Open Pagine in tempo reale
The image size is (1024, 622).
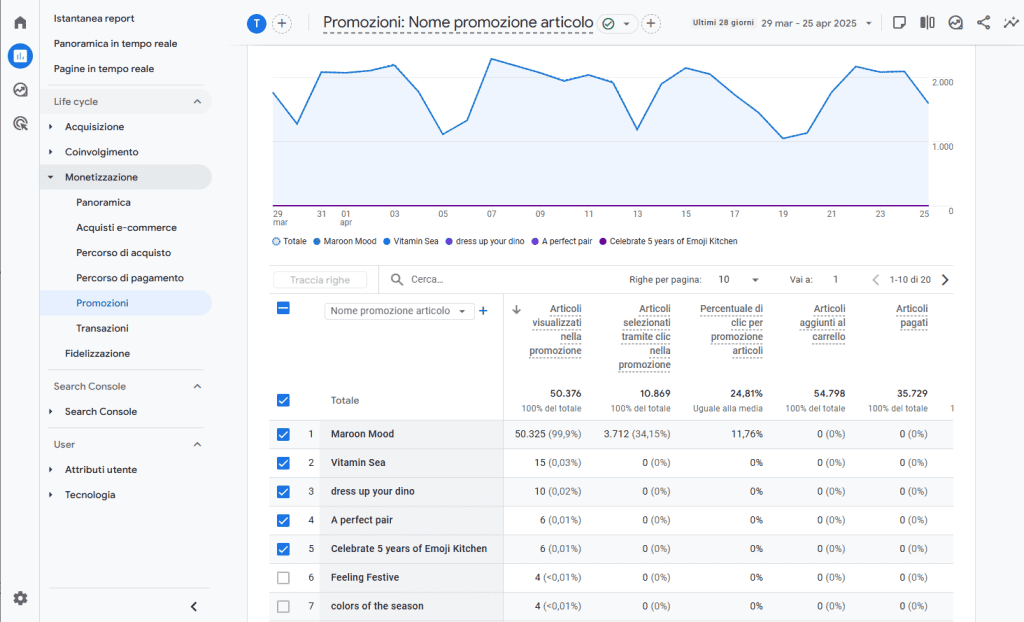click(x=104, y=69)
